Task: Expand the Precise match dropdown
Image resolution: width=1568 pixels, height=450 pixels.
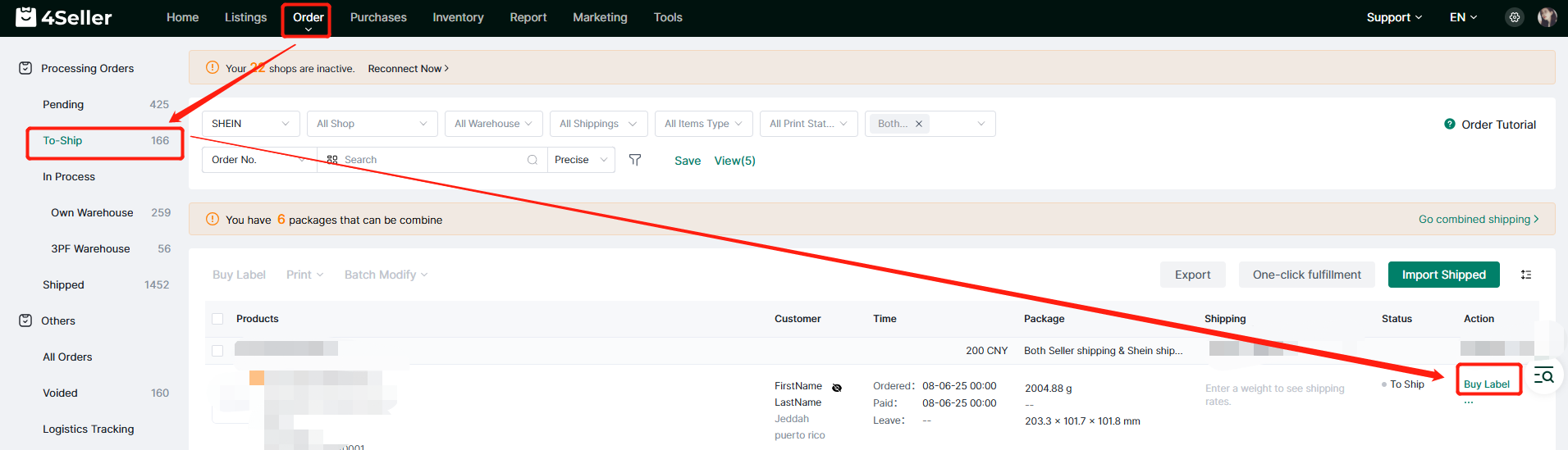Action: 581,160
